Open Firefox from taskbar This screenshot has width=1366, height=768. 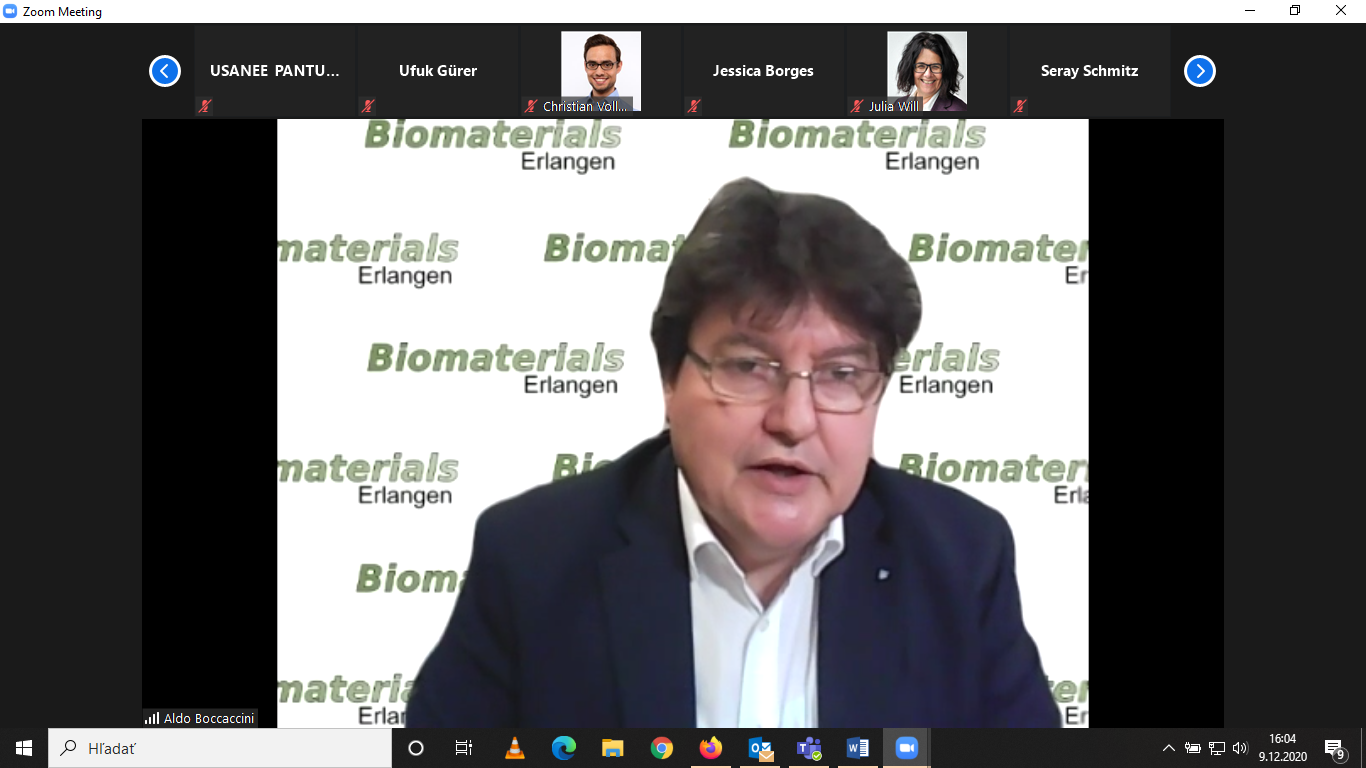click(711, 748)
